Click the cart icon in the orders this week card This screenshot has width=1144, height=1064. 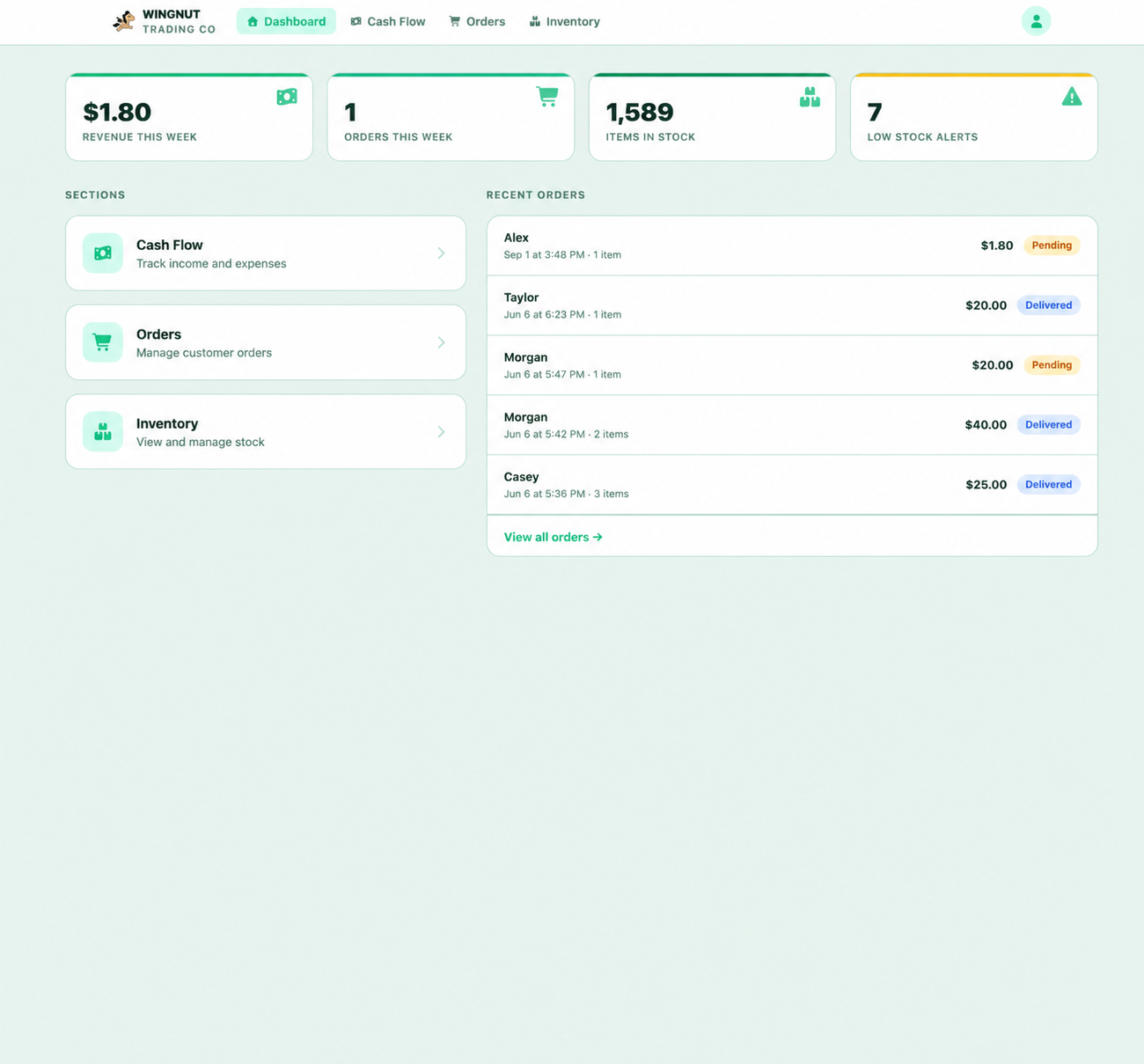tap(547, 97)
